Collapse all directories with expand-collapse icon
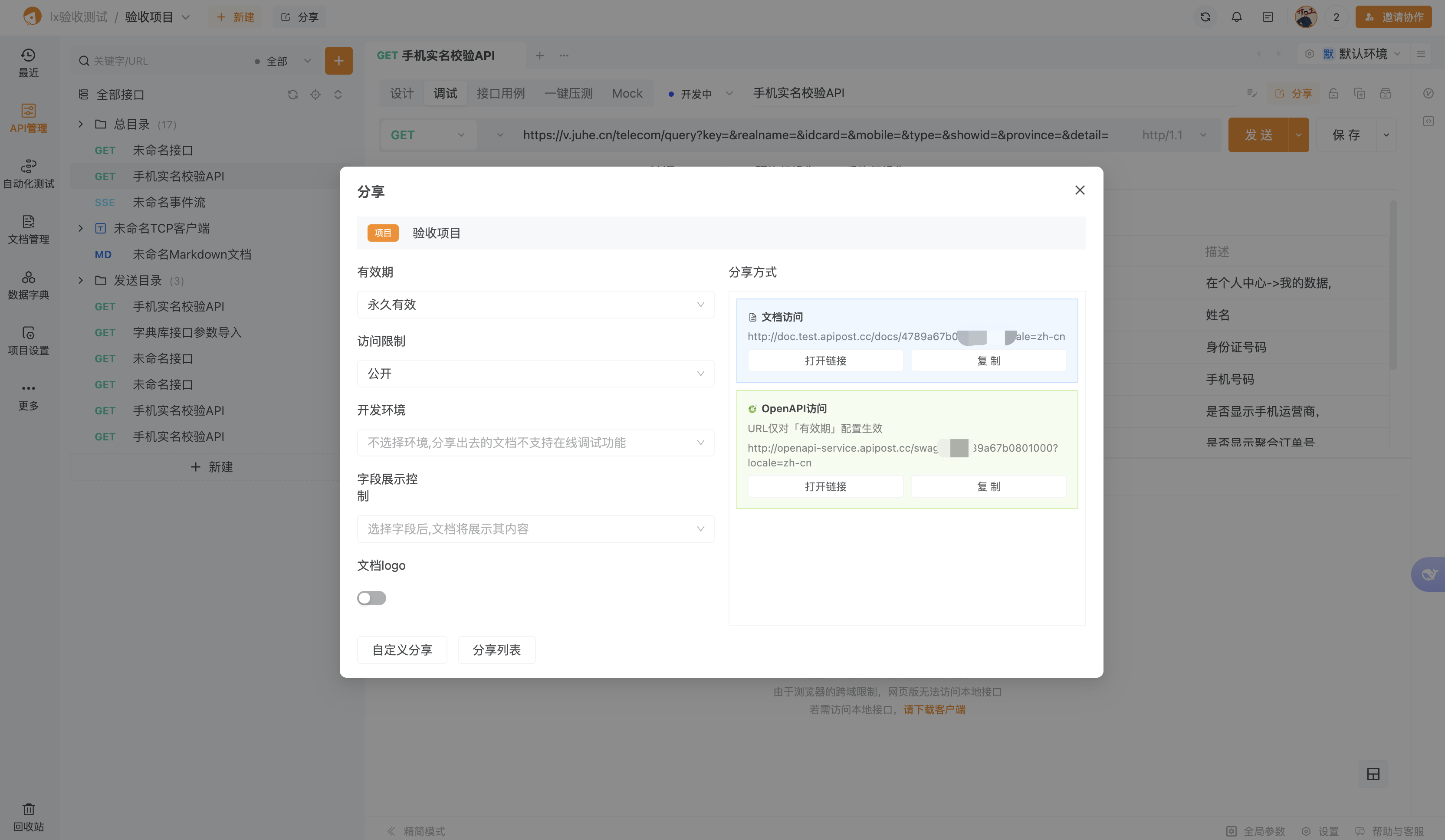The height and width of the screenshot is (840, 1445). (x=338, y=94)
